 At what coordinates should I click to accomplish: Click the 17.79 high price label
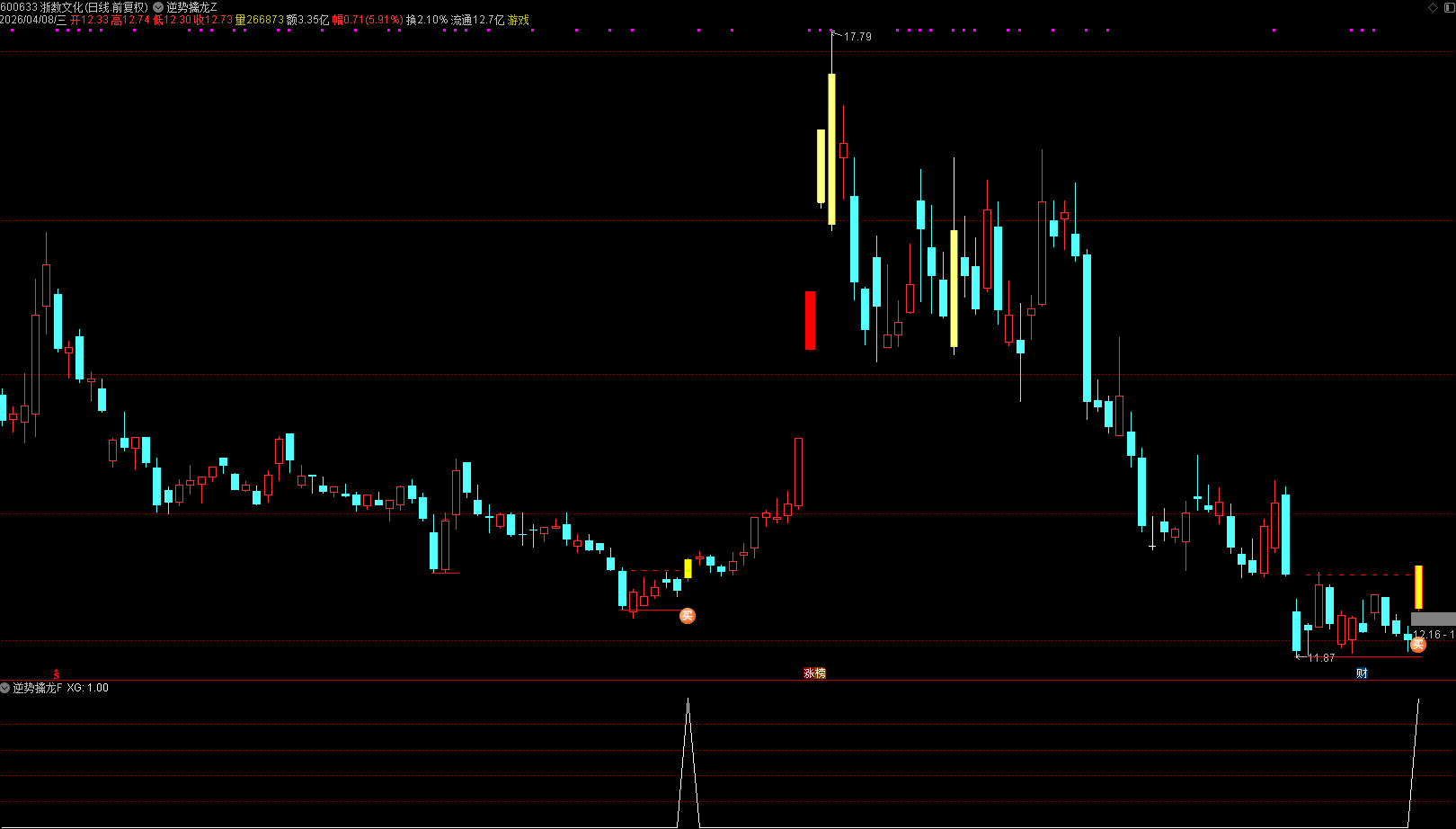tap(857, 37)
